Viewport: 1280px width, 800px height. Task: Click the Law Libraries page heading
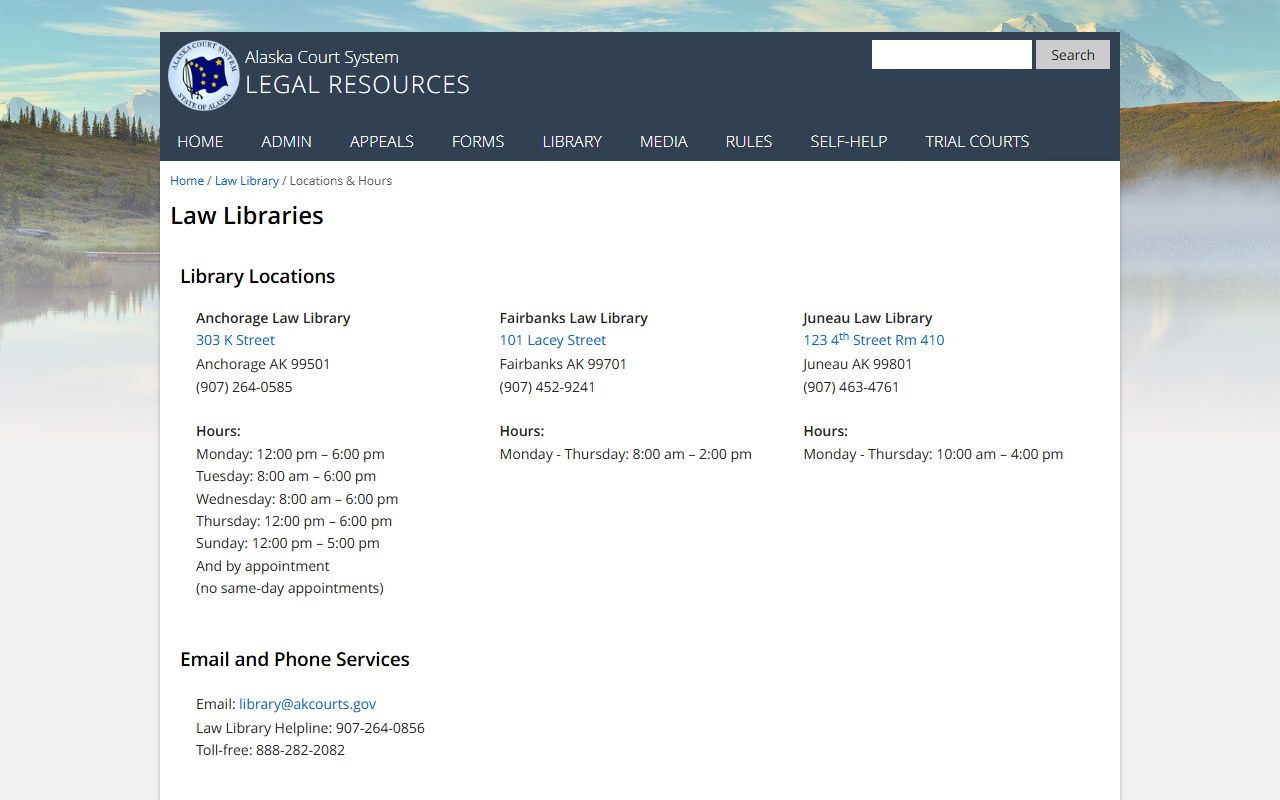(x=247, y=216)
